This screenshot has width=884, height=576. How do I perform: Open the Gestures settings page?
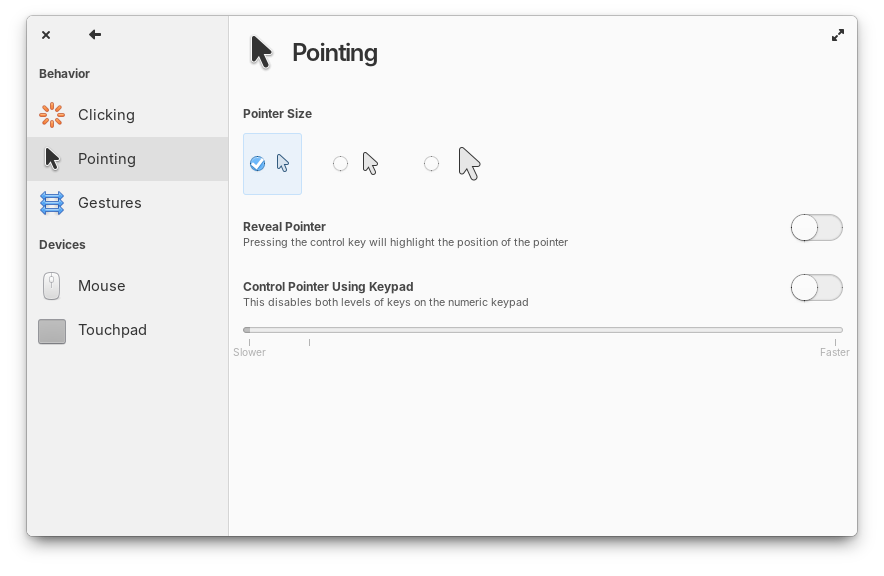(x=110, y=203)
